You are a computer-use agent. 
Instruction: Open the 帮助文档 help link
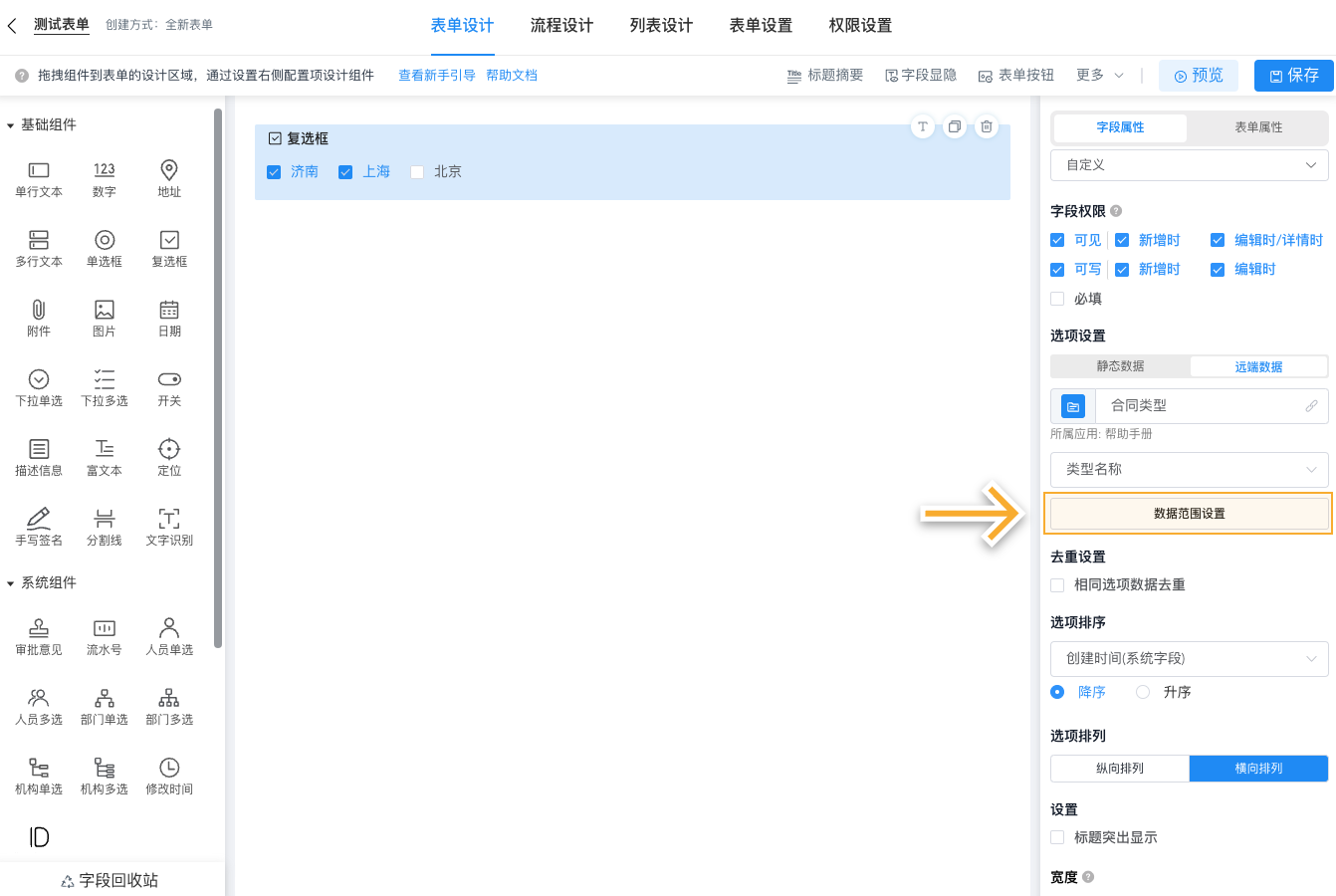coord(512,75)
